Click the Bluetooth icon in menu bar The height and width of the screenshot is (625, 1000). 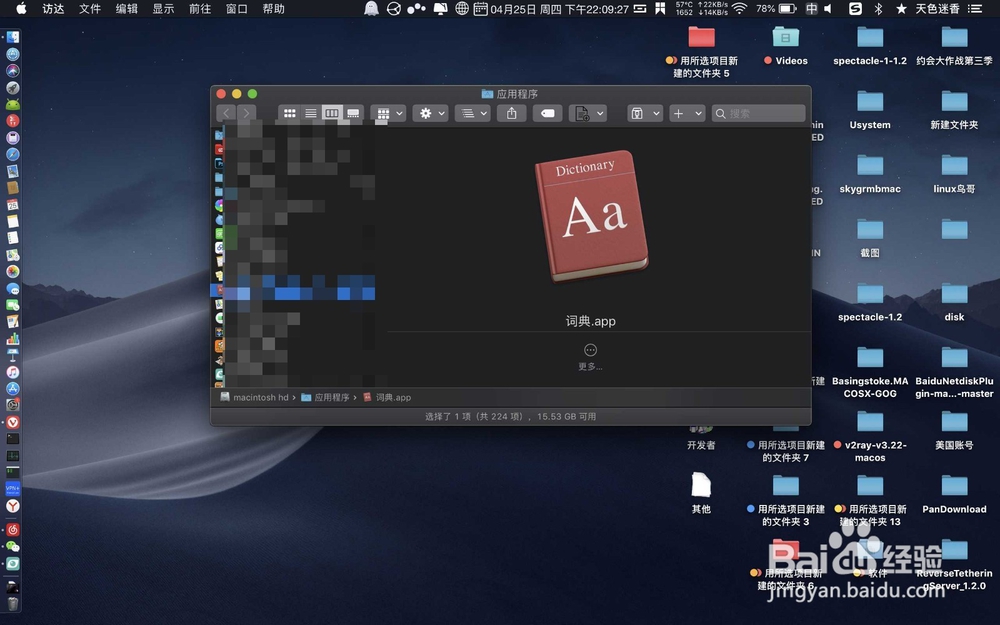(878, 8)
